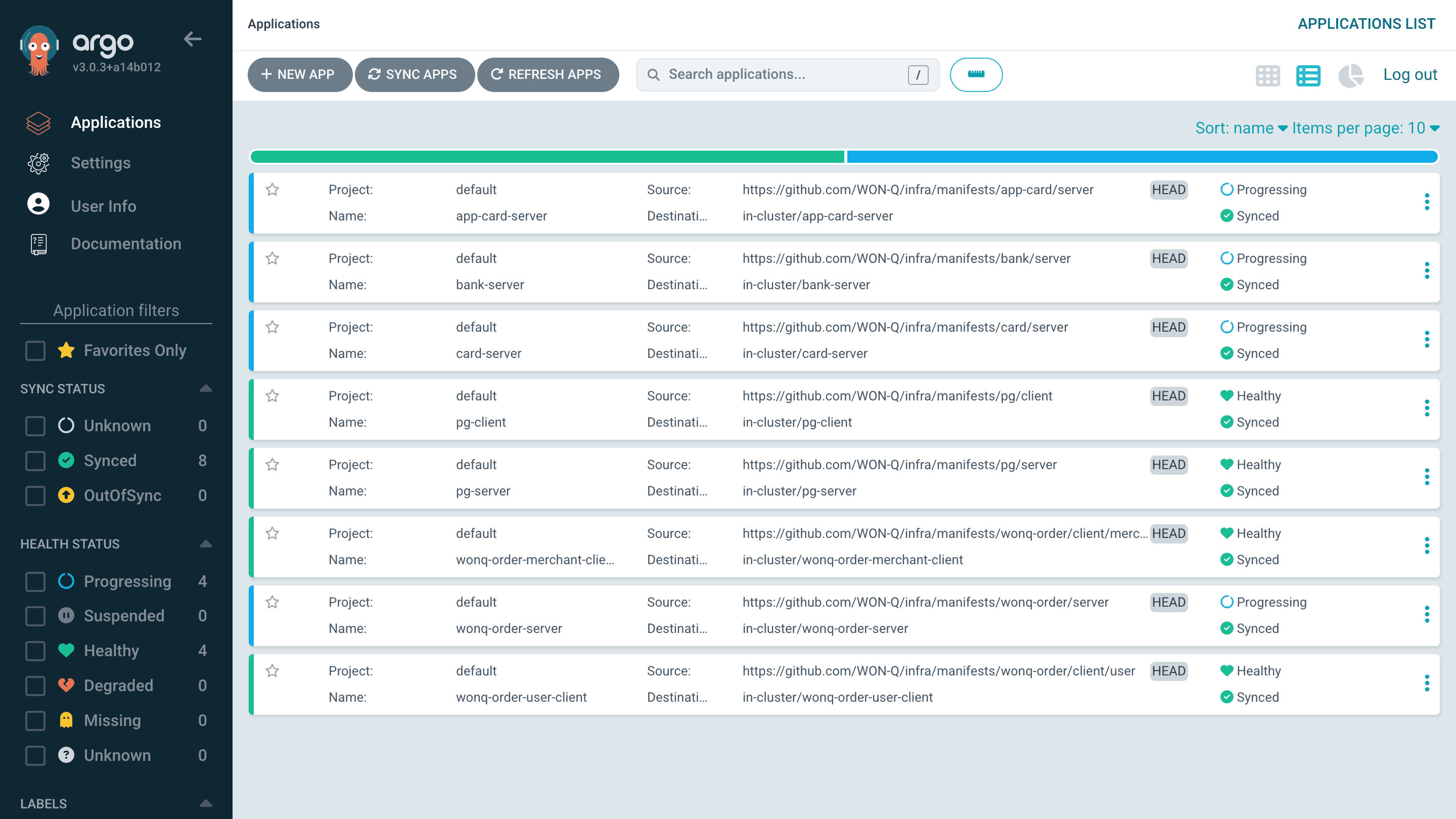Open three-dot menu for bank-server
This screenshot has height=819, width=1456.
point(1427,271)
